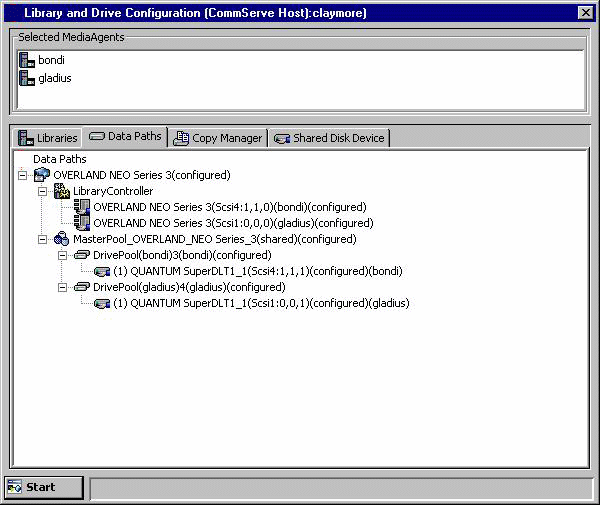
Task: Click the bondi QUANTUM SuperDLT1 tape drive icon
Action: pyautogui.click(x=102, y=271)
